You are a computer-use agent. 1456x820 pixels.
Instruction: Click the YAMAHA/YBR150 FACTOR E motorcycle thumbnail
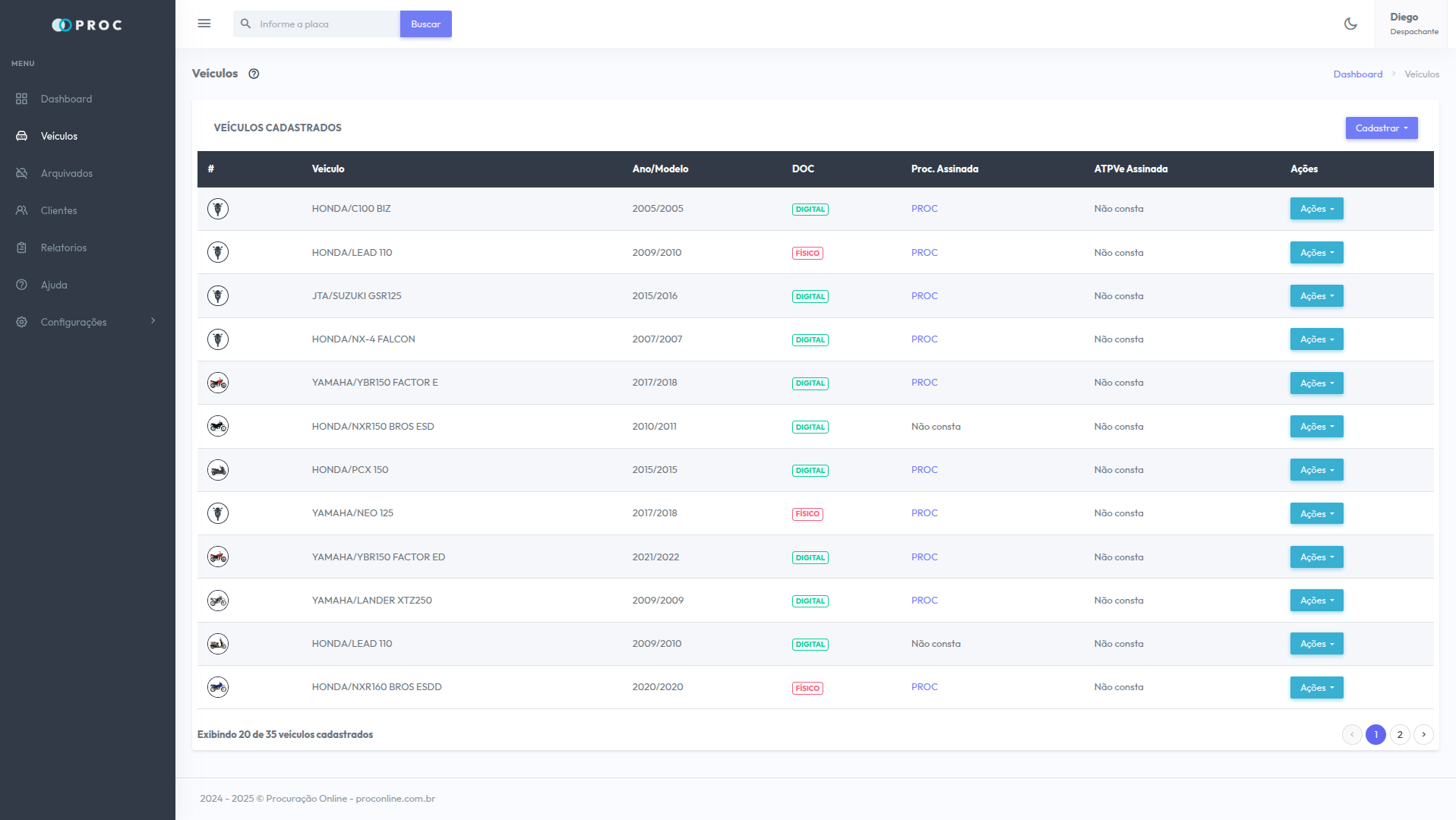218,383
